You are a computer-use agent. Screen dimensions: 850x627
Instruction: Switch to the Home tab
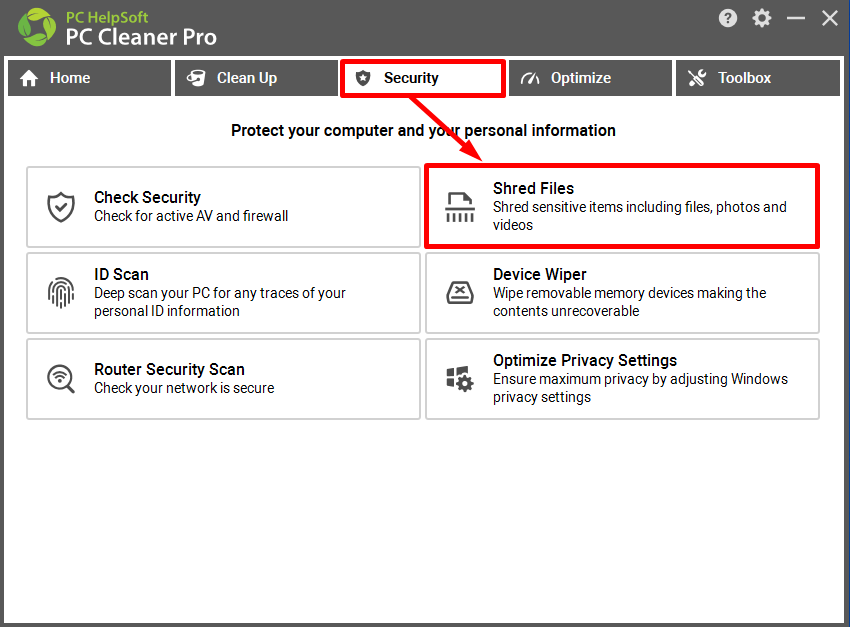click(89, 78)
